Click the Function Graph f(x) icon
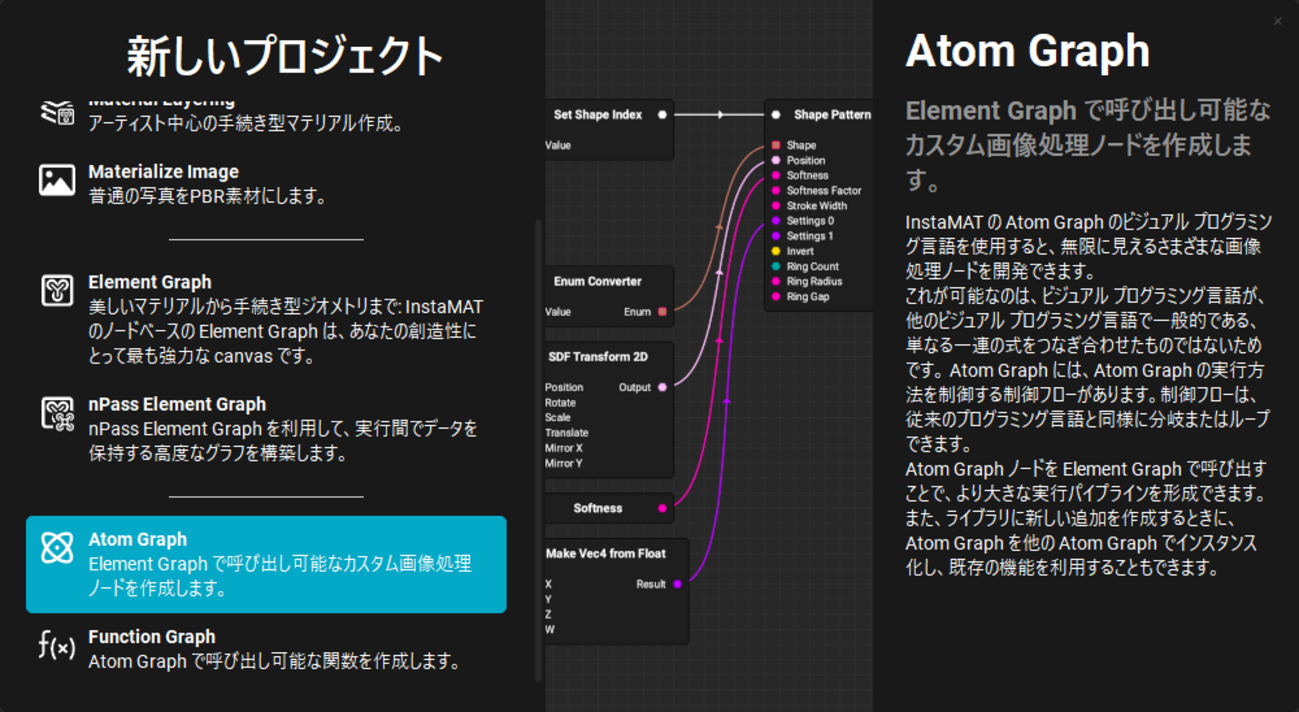 click(x=57, y=646)
